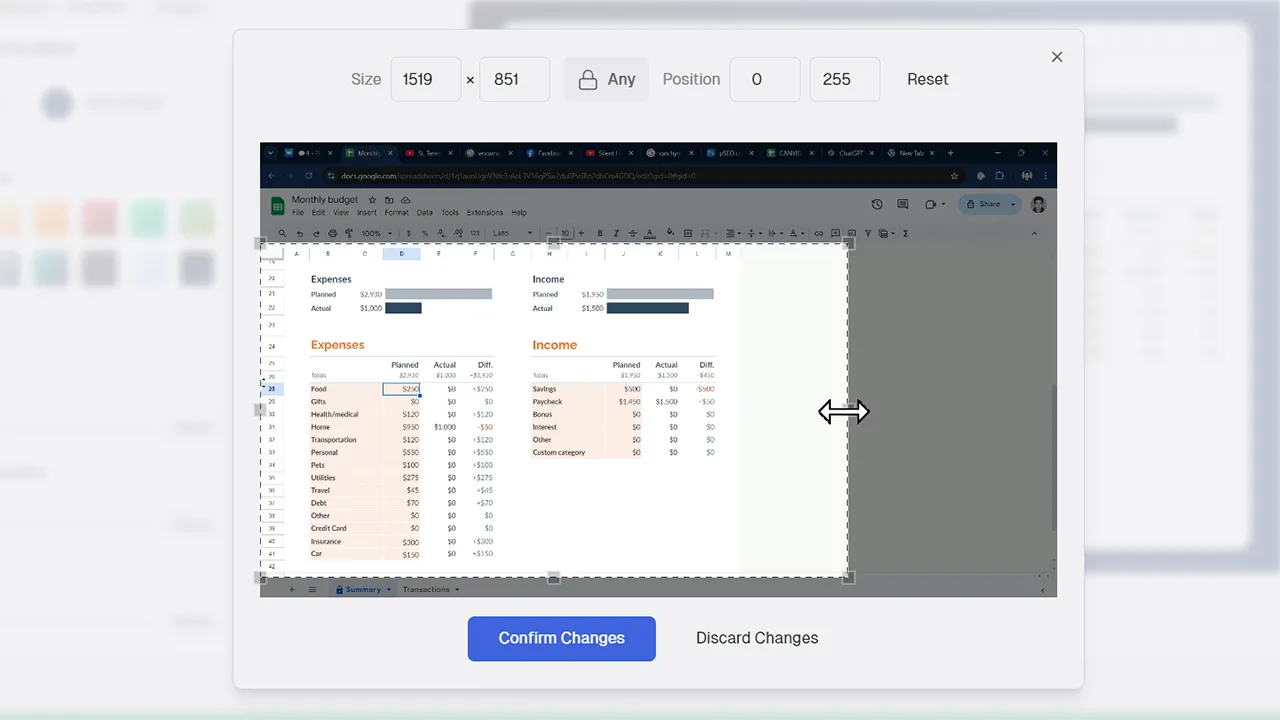1280x720 pixels.
Task: Select the Bold formatting icon
Action: [600, 233]
